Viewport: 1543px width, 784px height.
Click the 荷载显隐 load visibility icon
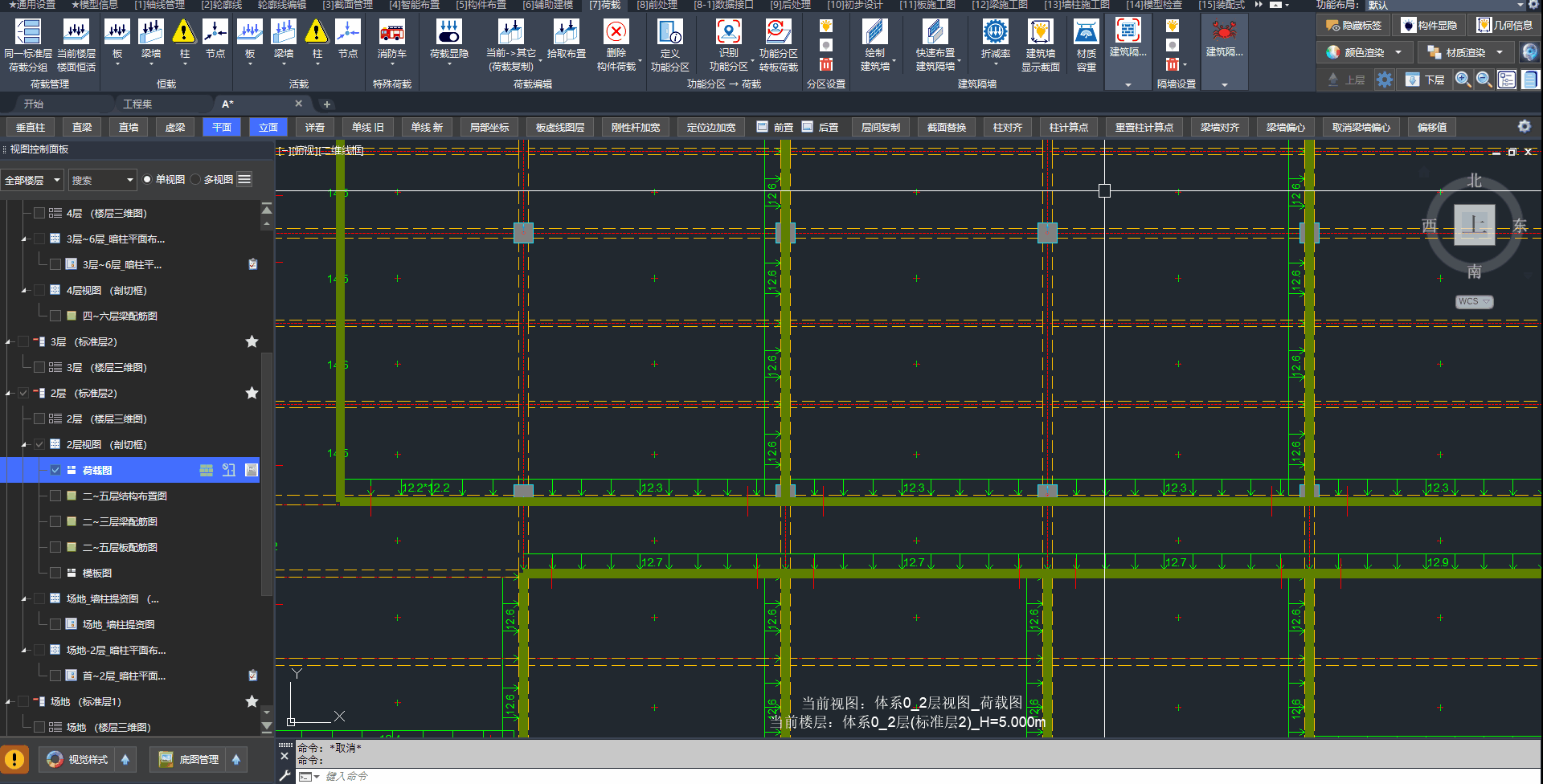(x=448, y=33)
